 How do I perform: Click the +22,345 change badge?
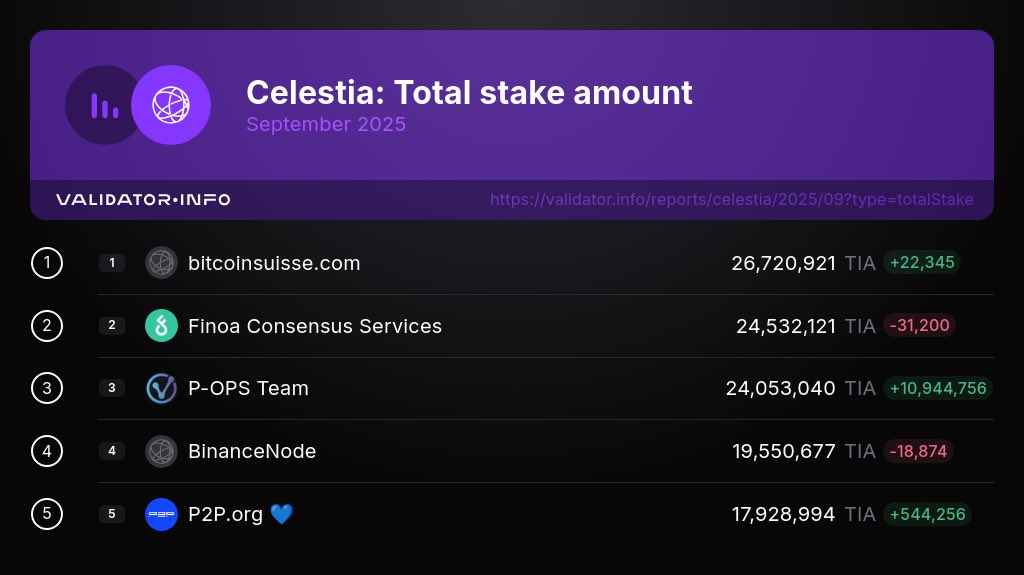point(921,263)
